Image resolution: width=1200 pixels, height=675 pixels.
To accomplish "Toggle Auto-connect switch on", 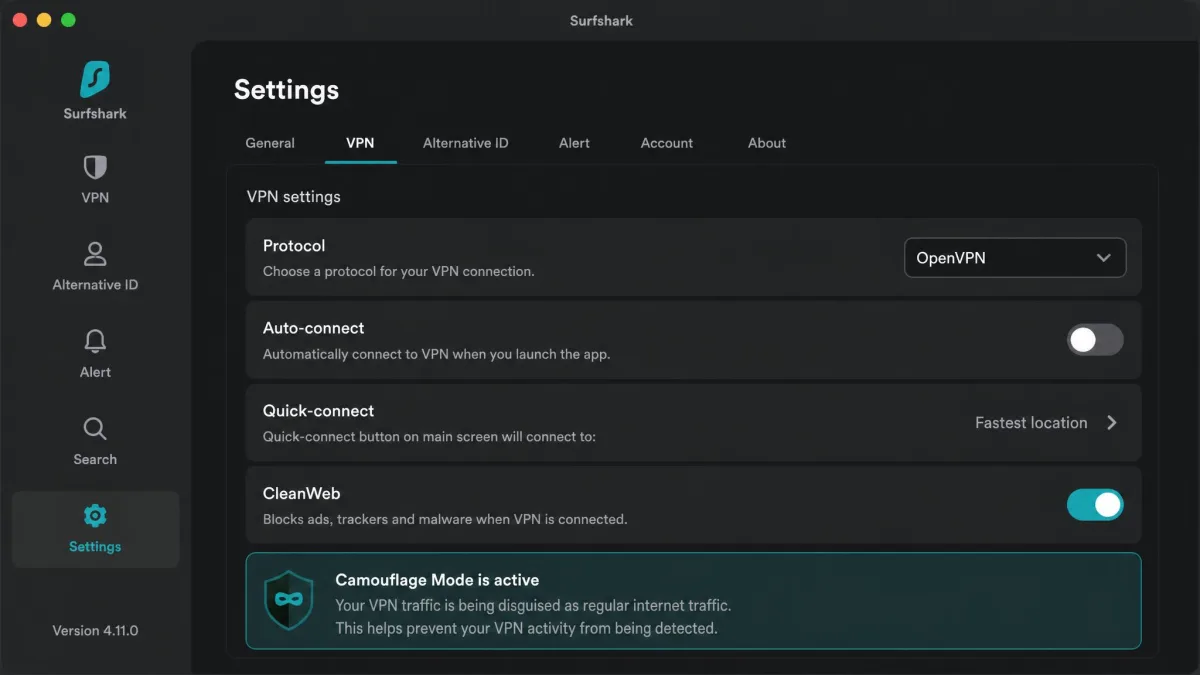I will [x=1095, y=340].
